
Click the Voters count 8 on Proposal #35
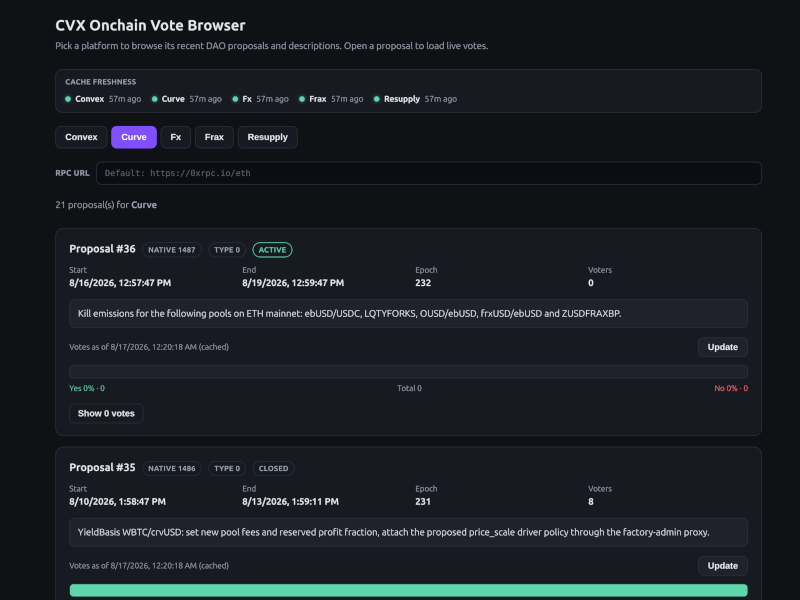tap(591, 502)
